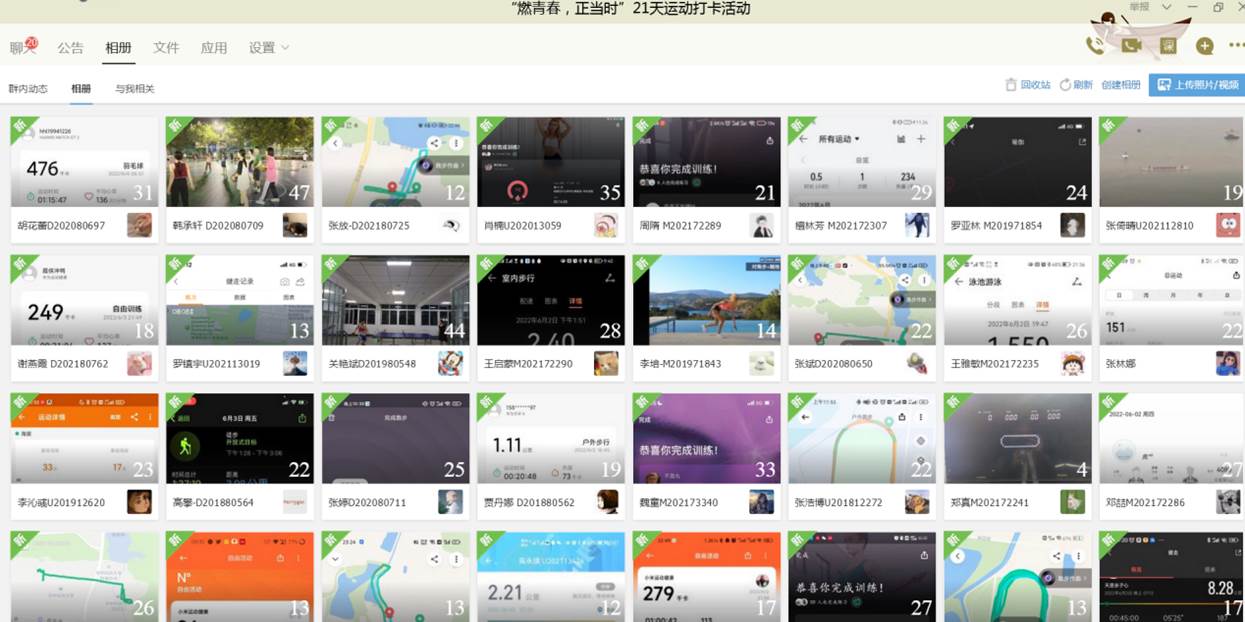Screen dimensions: 1245x622
Task: Go to the 文件 tab
Action: (166, 48)
